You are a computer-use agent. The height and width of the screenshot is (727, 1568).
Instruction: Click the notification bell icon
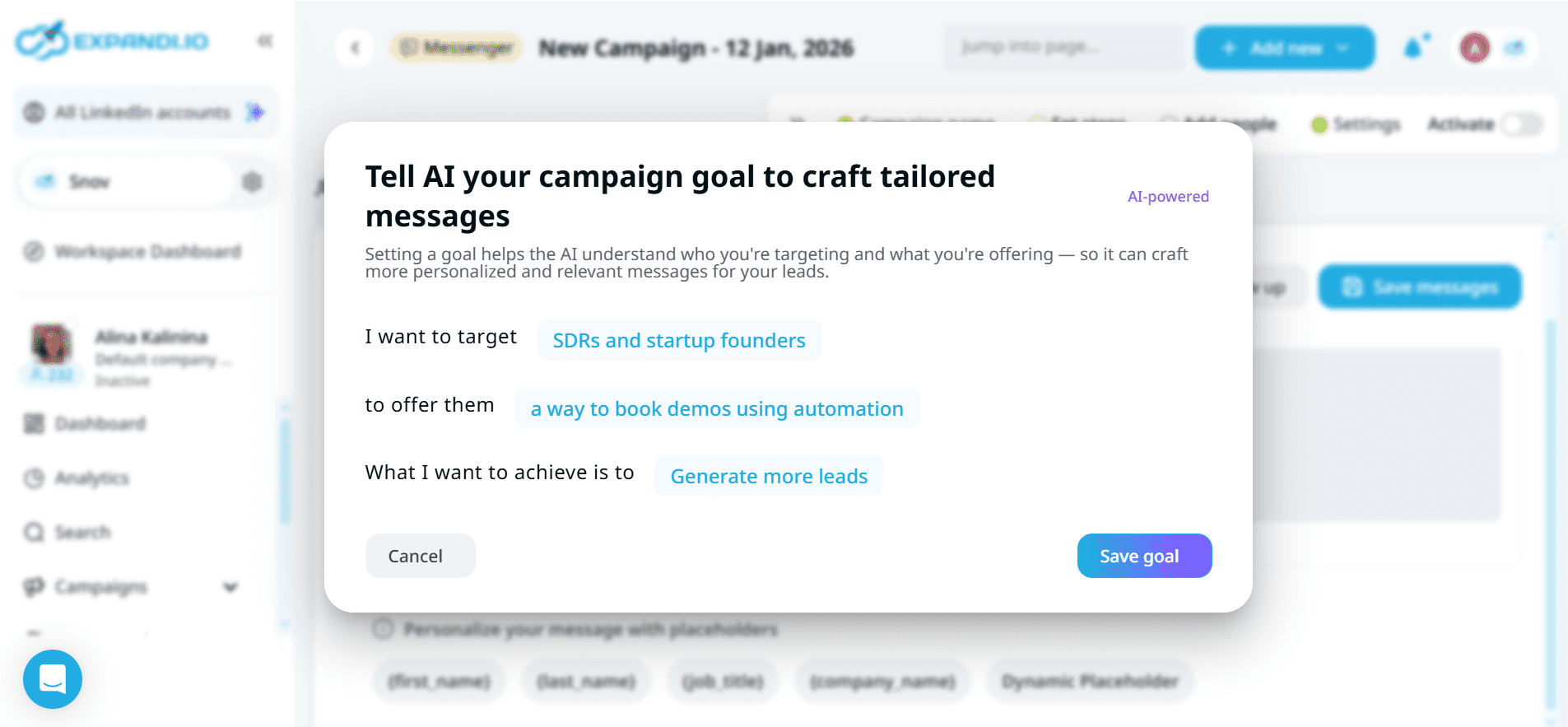tap(1413, 49)
